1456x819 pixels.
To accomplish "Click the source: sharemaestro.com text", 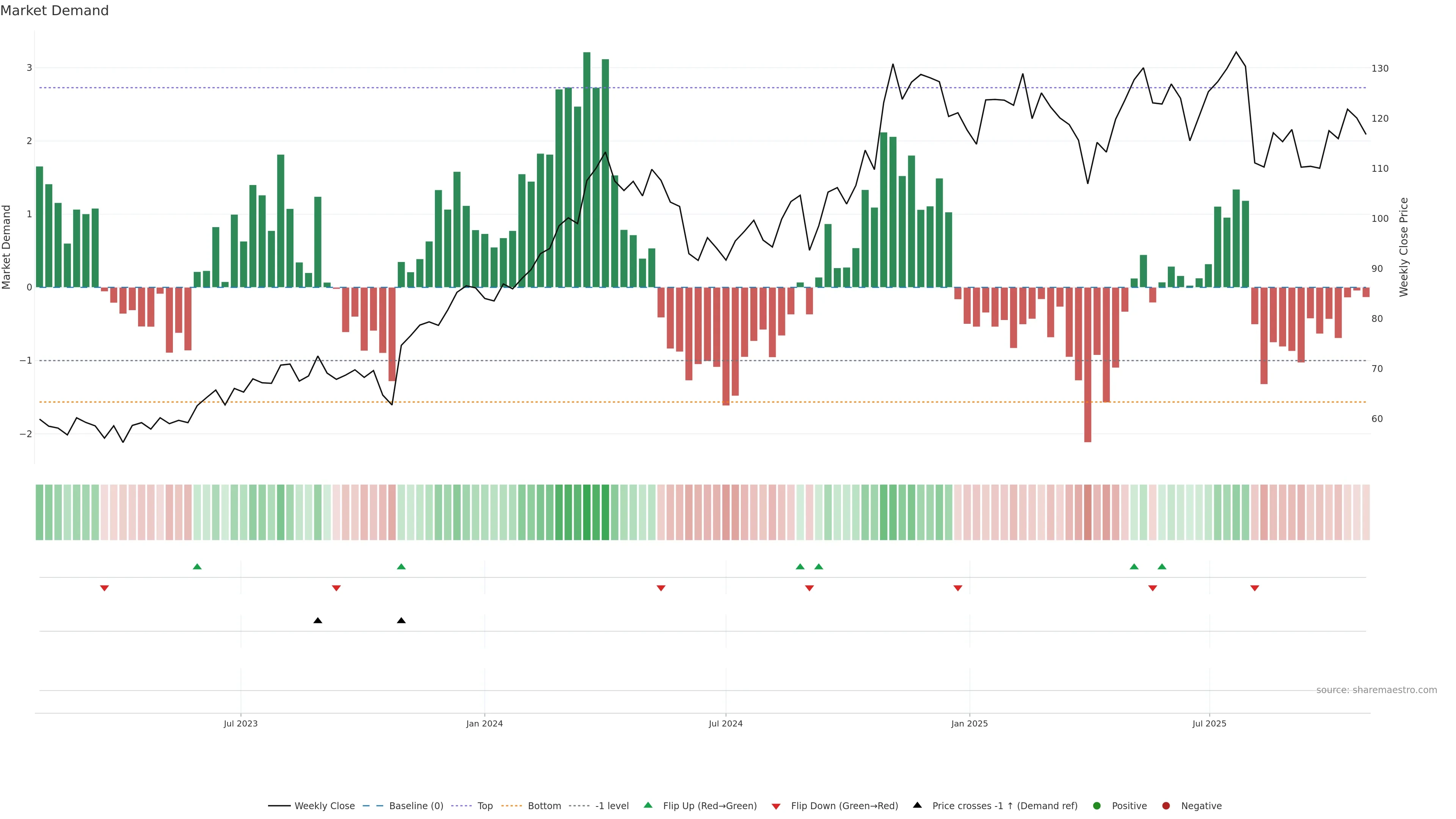I will (x=1376, y=690).
